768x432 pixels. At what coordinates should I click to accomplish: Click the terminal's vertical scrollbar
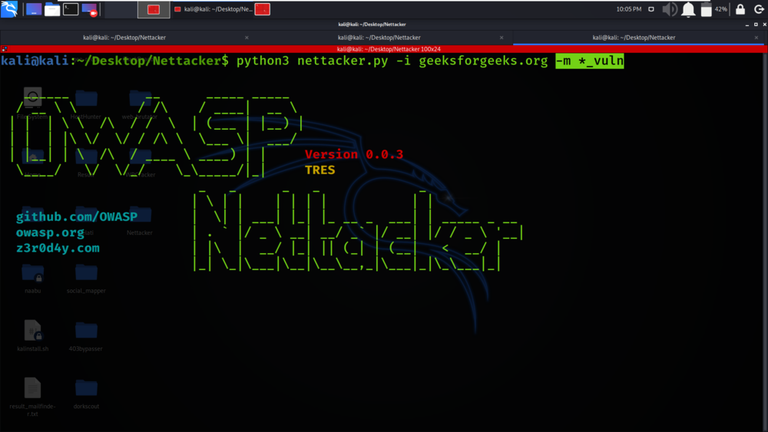[x=765, y=240]
